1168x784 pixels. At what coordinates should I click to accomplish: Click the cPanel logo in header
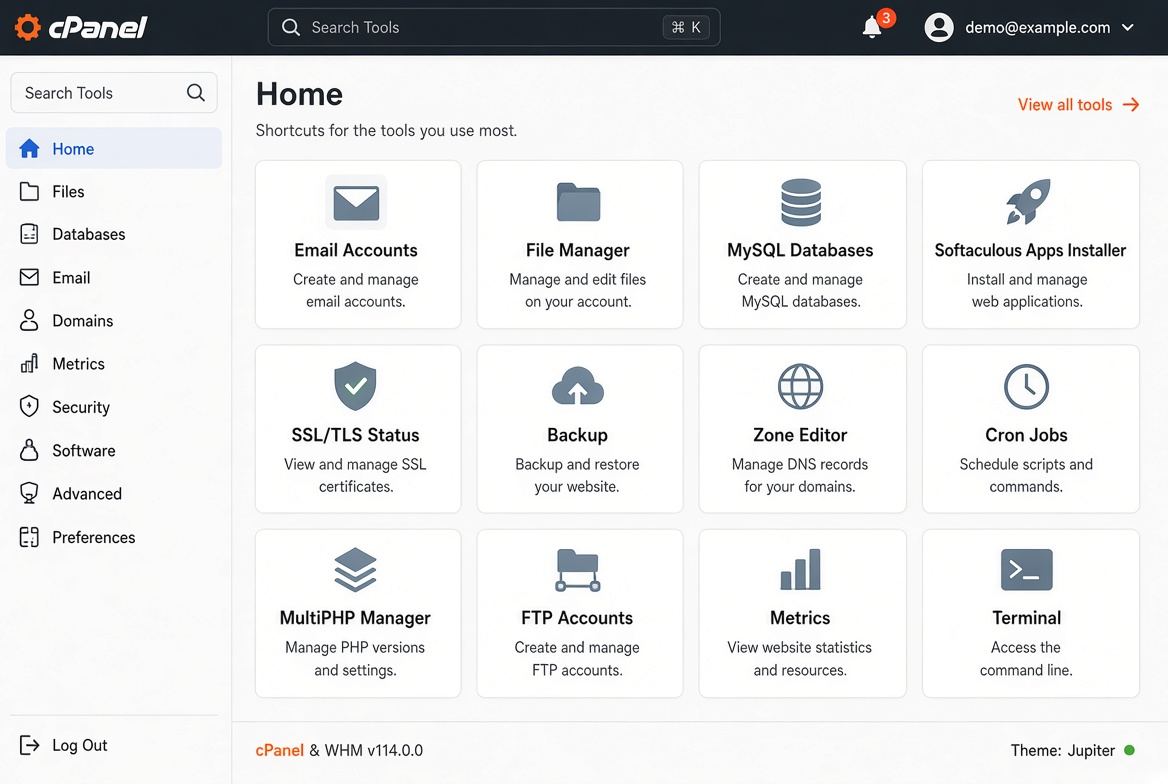[x=80, y=28]
